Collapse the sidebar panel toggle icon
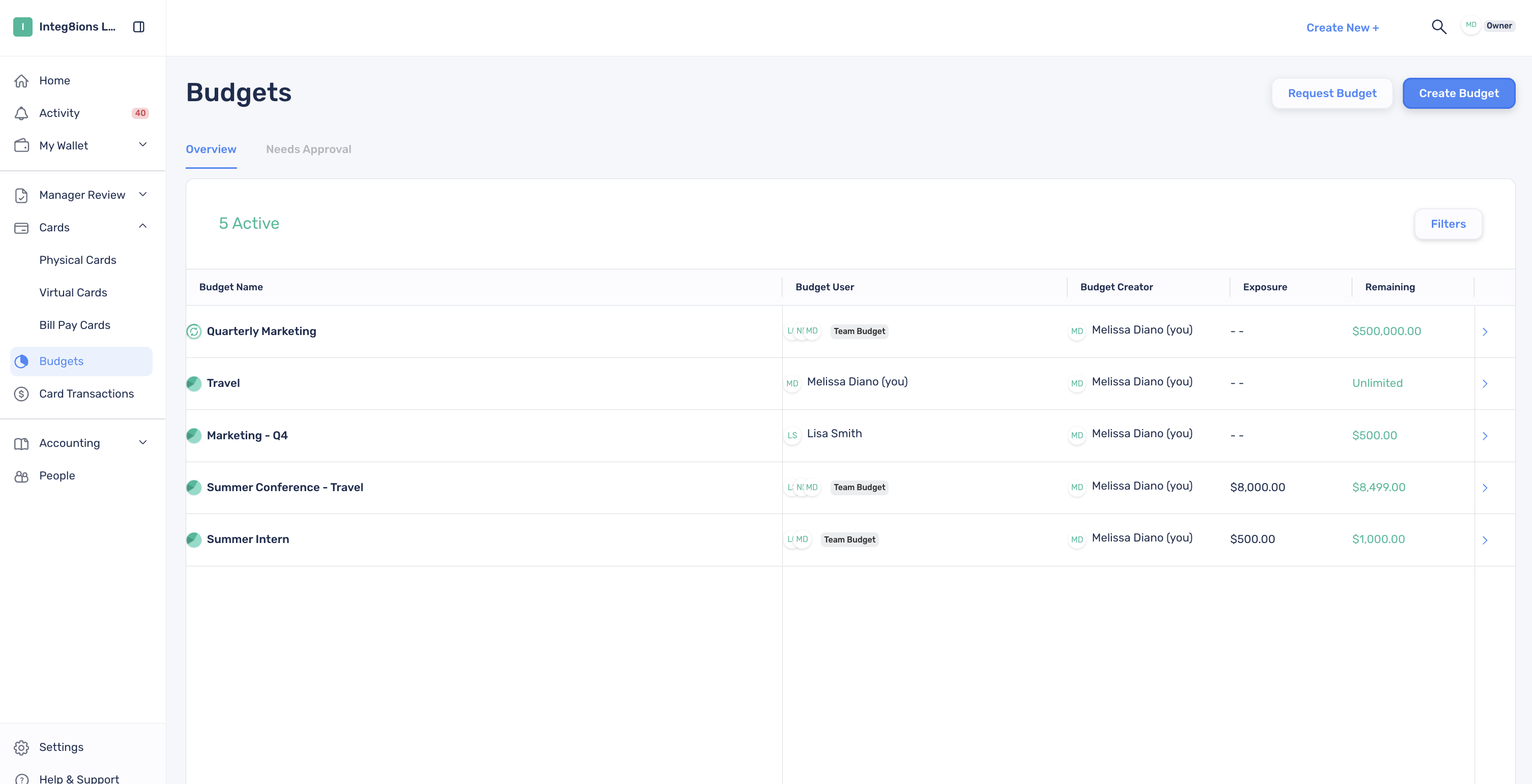Image resolution: width=1532 pixels, height=784 pixels. click(138, 27)
